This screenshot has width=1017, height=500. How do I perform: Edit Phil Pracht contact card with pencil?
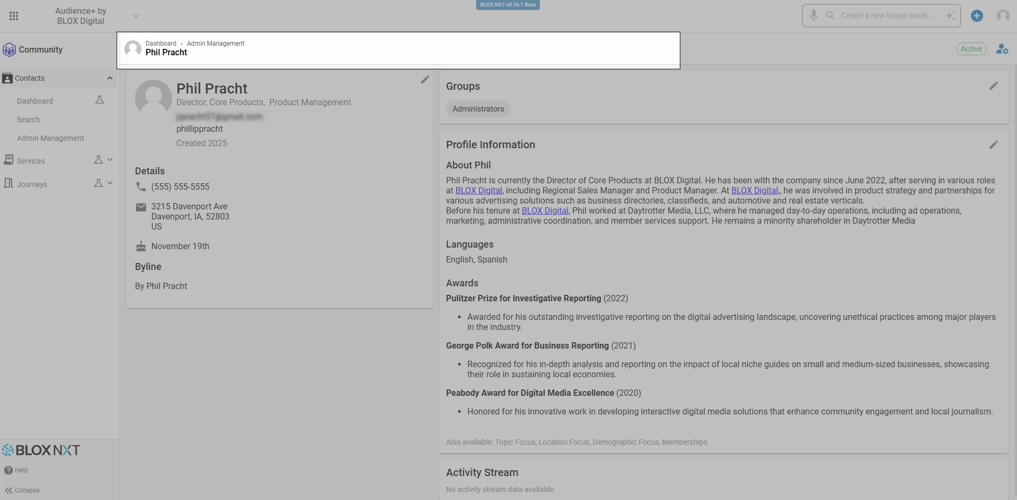[425, 79]
